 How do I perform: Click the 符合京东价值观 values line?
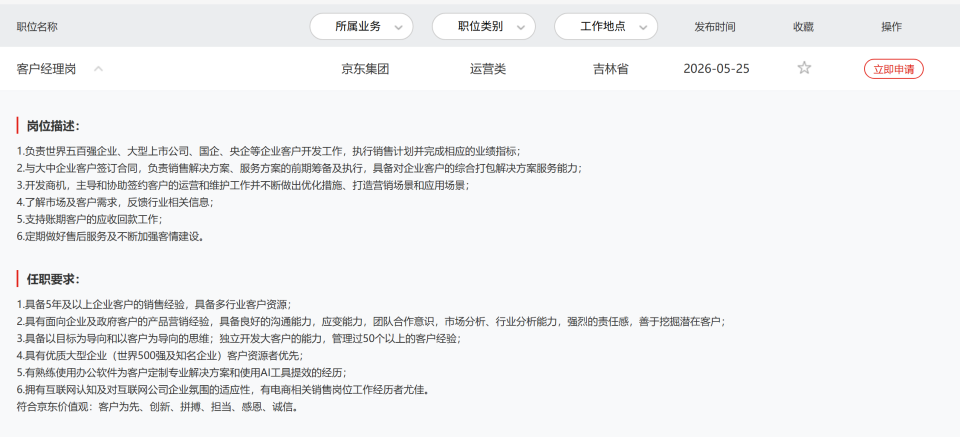click(157, 406)
